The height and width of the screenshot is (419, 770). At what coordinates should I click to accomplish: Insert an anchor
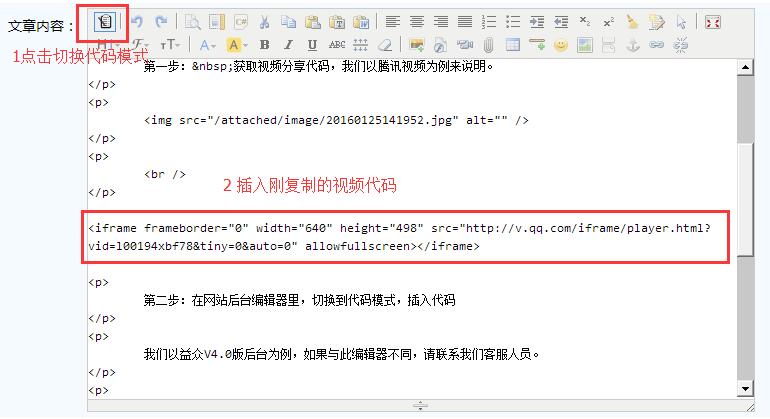(x=633, y=45)
